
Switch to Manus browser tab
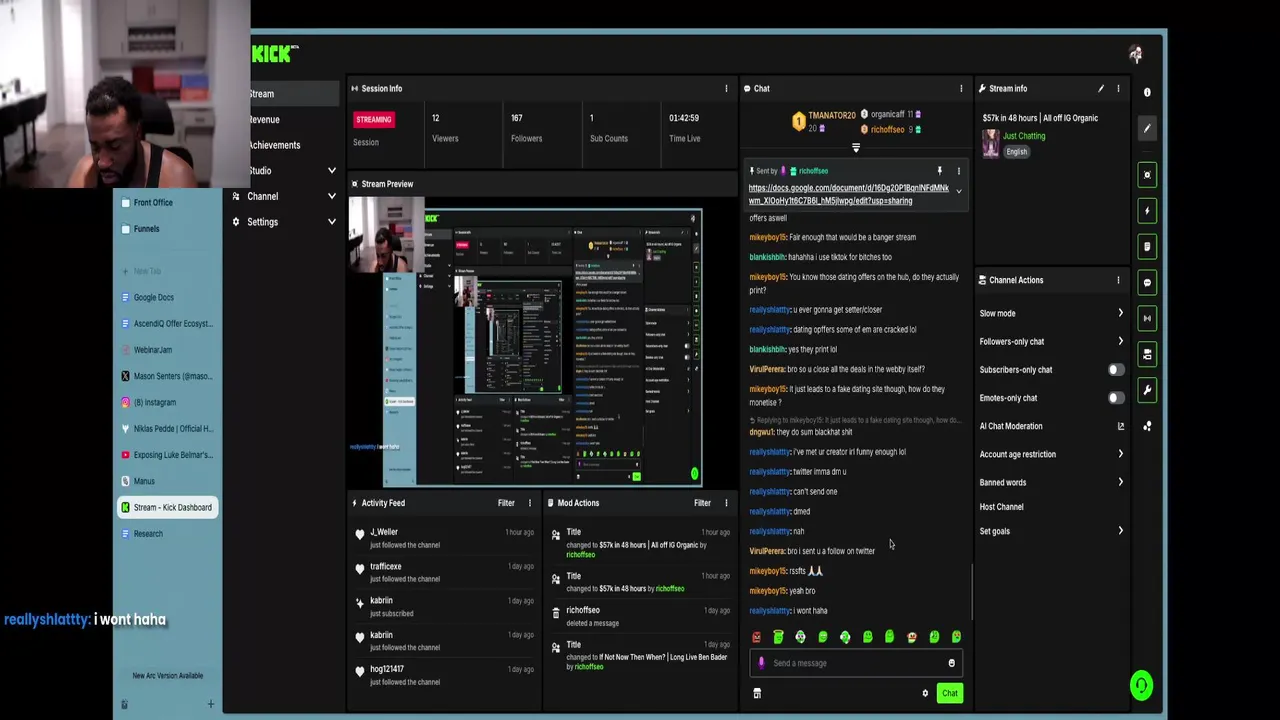pyautogui.click(x=167, y=481)
